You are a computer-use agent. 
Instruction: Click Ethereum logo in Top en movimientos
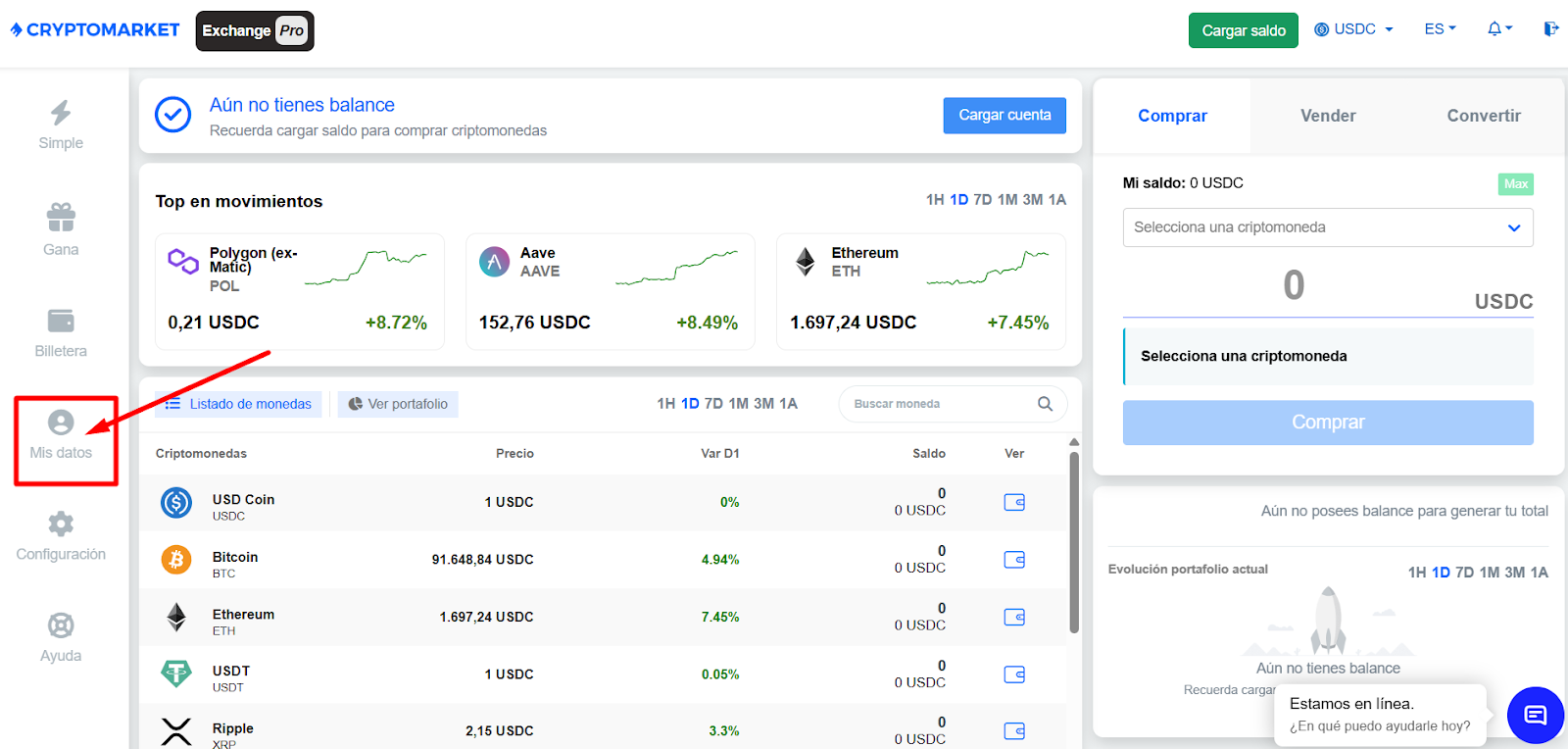pyautogui.click(x=805, y=262)
